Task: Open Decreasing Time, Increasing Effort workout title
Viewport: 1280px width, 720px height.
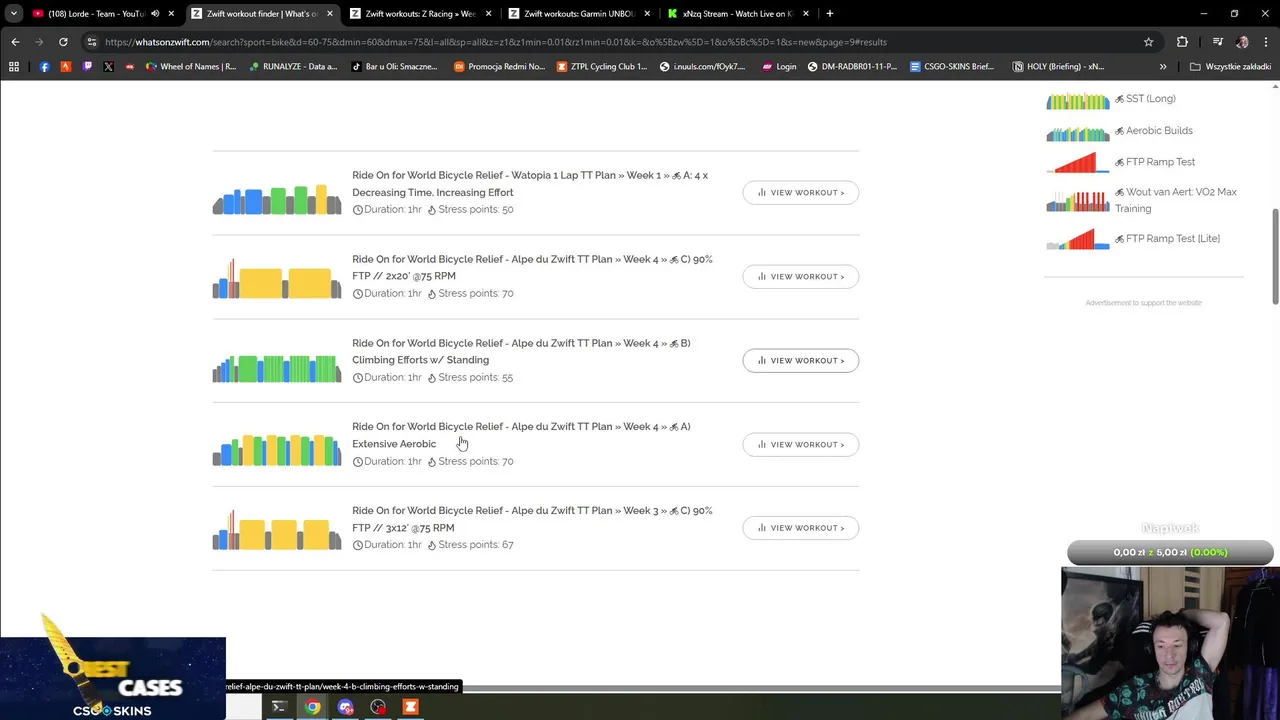Action: click(530, 184)
